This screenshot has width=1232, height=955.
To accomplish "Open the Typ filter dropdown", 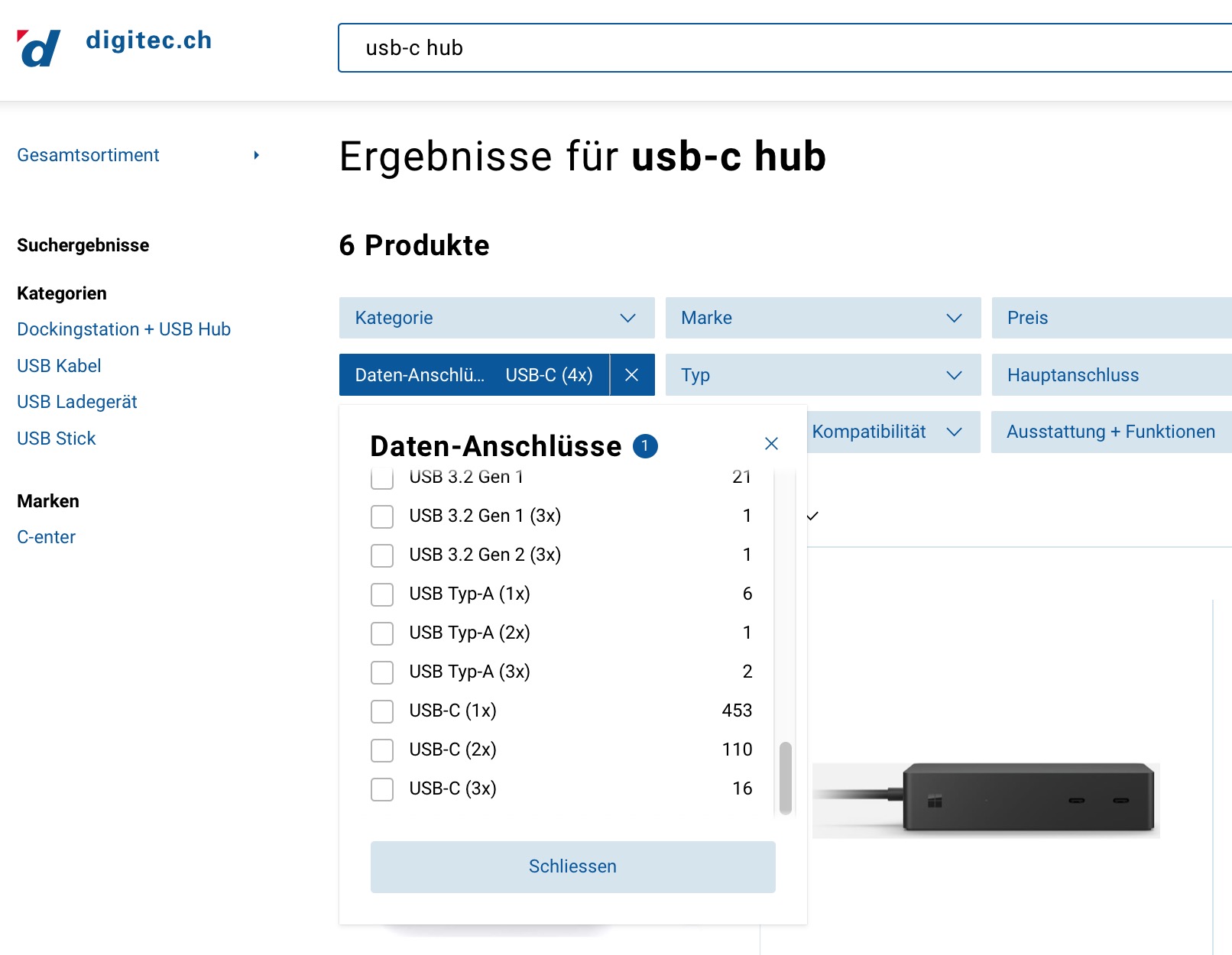I will pos(822,375).
